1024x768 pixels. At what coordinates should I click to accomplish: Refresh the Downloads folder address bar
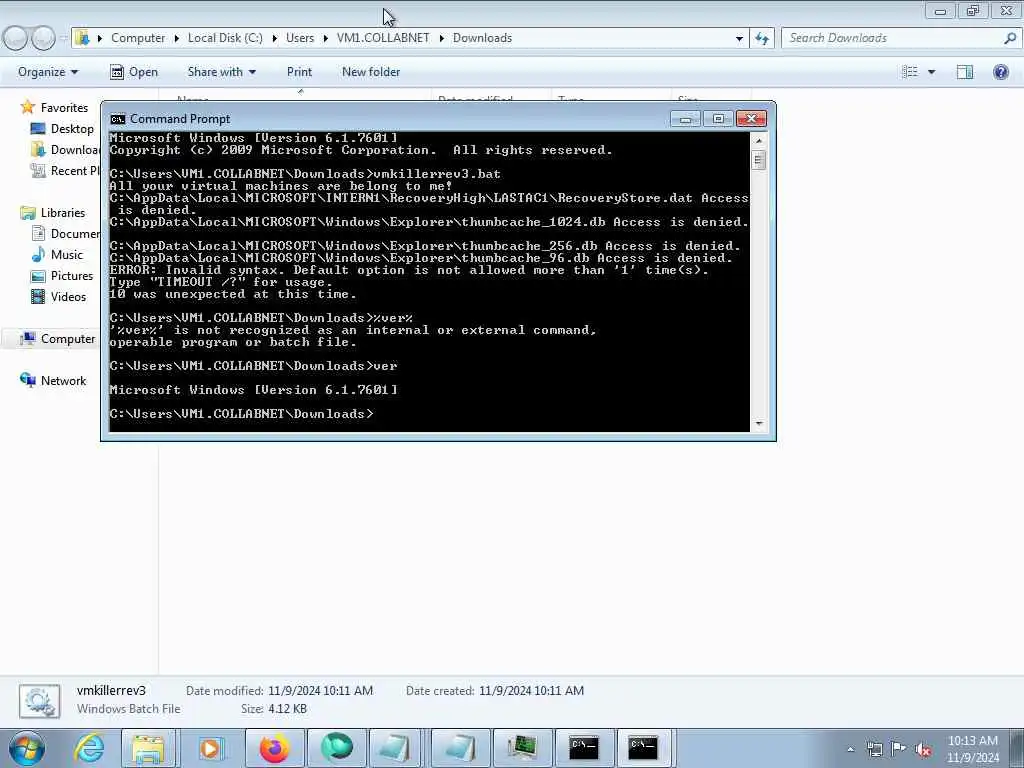pos(762,38)
